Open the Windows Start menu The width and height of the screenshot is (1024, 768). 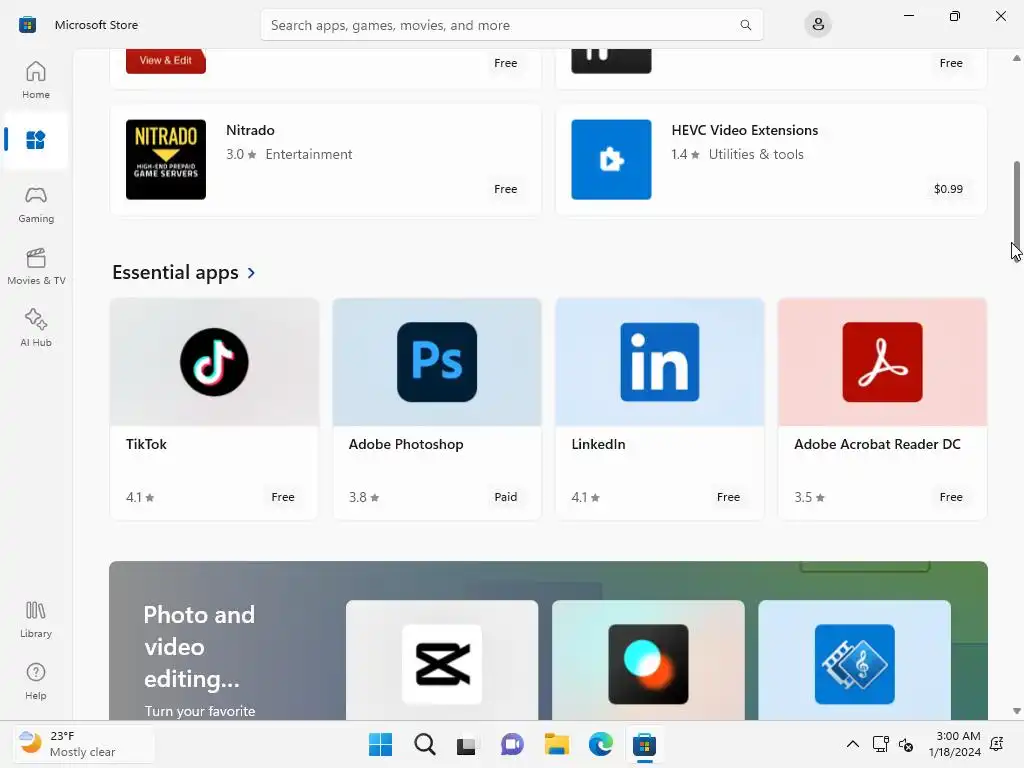tap(381, 744)
